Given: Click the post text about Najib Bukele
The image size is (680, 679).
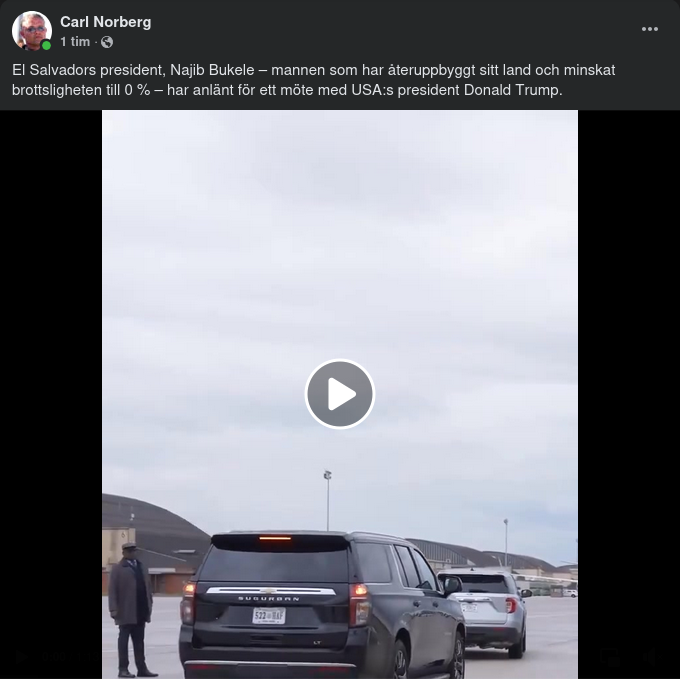Looking at the screenshot, I should [314, 80].
